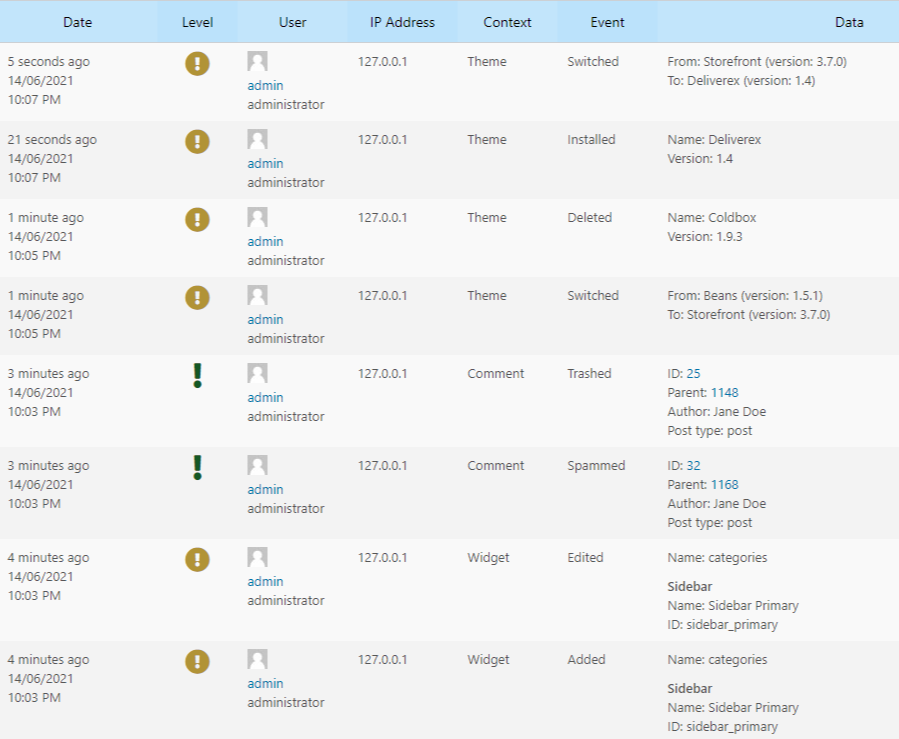Open comment ID 25 link

[693, 374]
